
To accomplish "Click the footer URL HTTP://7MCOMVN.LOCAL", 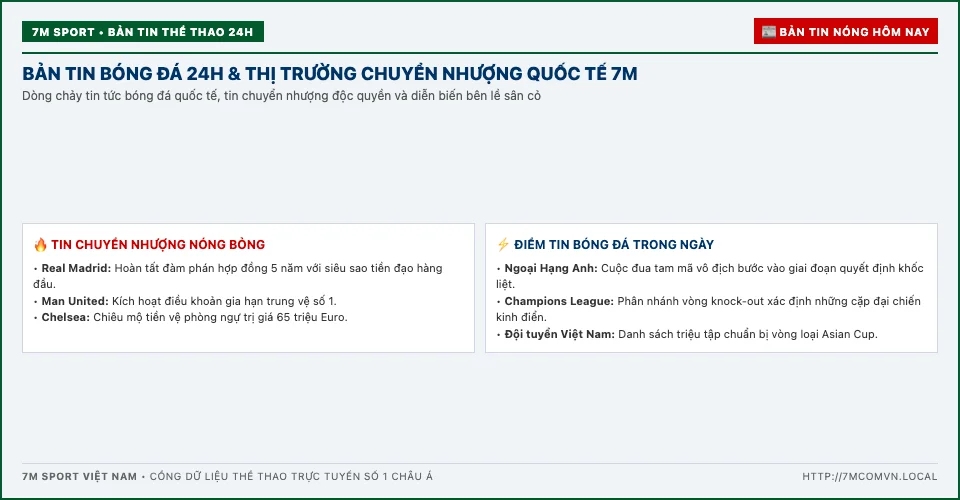I will point(870,476).
